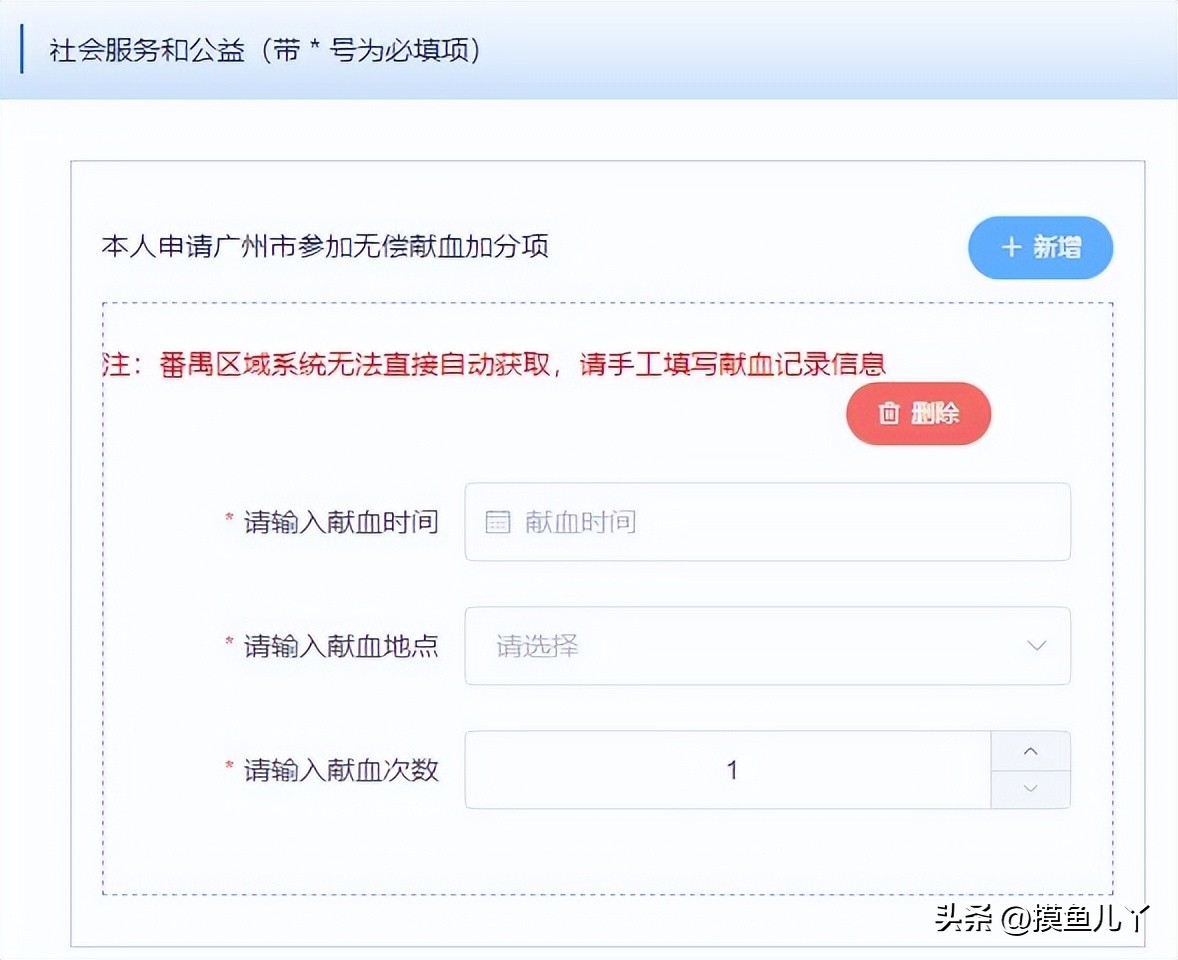Open the 献血地点 selection dropdown
The width and height of the screenshot is (1178, 960).
[767, 646]
